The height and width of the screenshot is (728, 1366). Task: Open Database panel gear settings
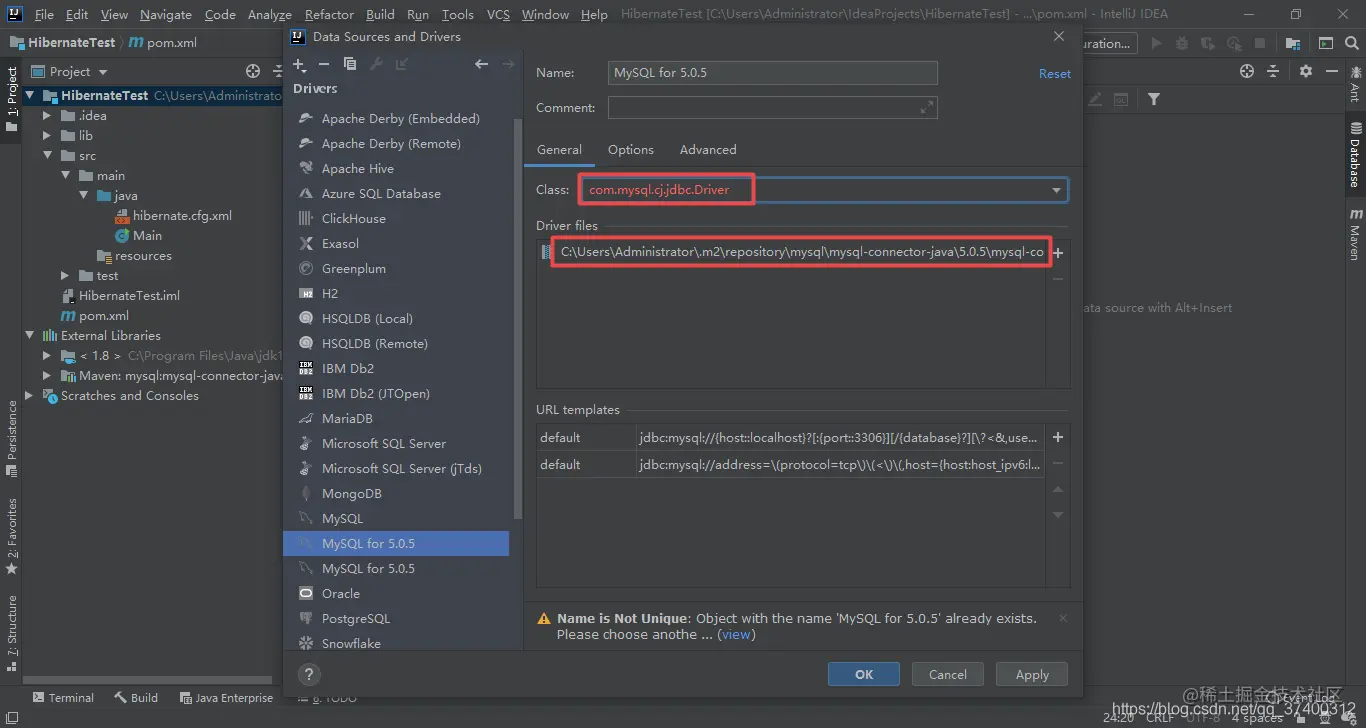[x=1306, y=71]
